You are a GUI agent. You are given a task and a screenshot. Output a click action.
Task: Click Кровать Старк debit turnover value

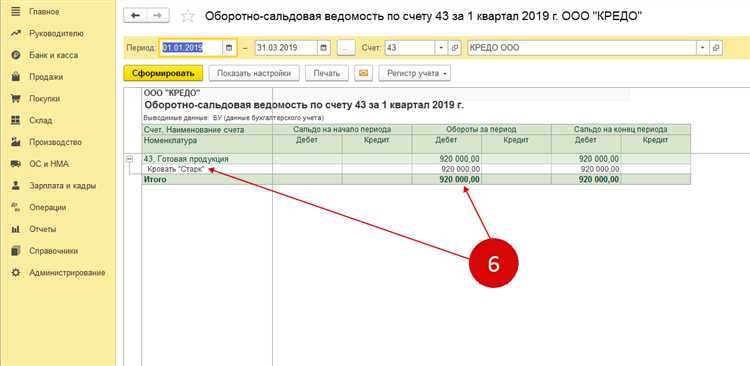(x=460, y=169)
